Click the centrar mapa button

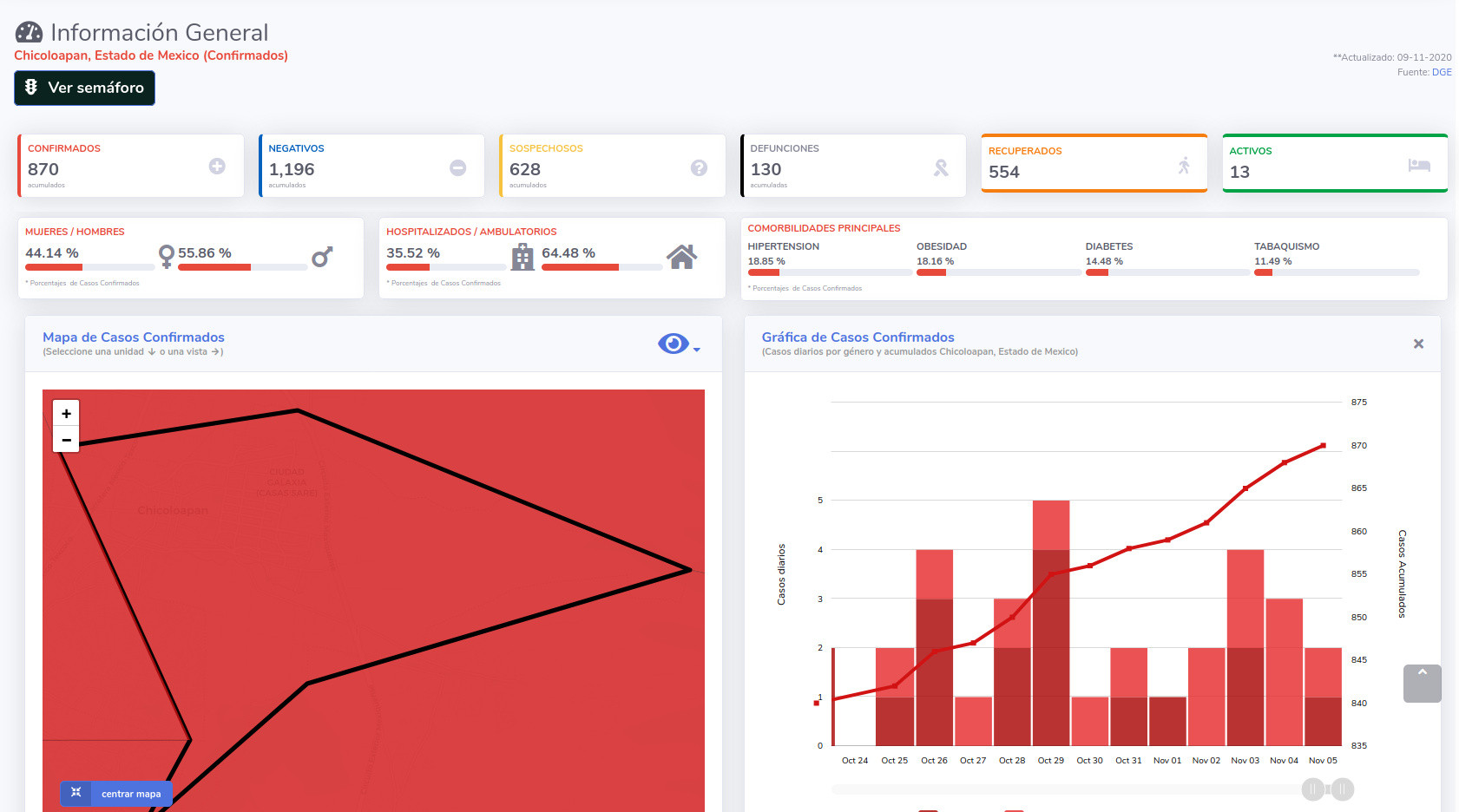[116, 793]
